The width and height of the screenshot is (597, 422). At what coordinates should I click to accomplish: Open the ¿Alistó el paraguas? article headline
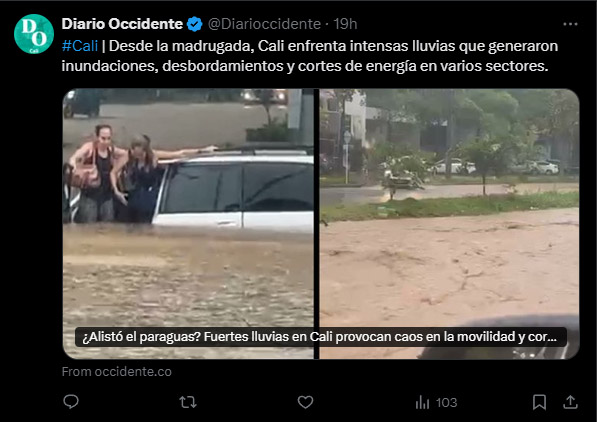click(x=320, y=337)
